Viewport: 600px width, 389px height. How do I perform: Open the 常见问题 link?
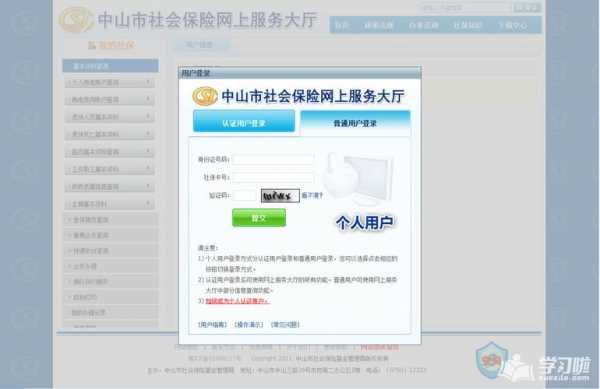285,324
